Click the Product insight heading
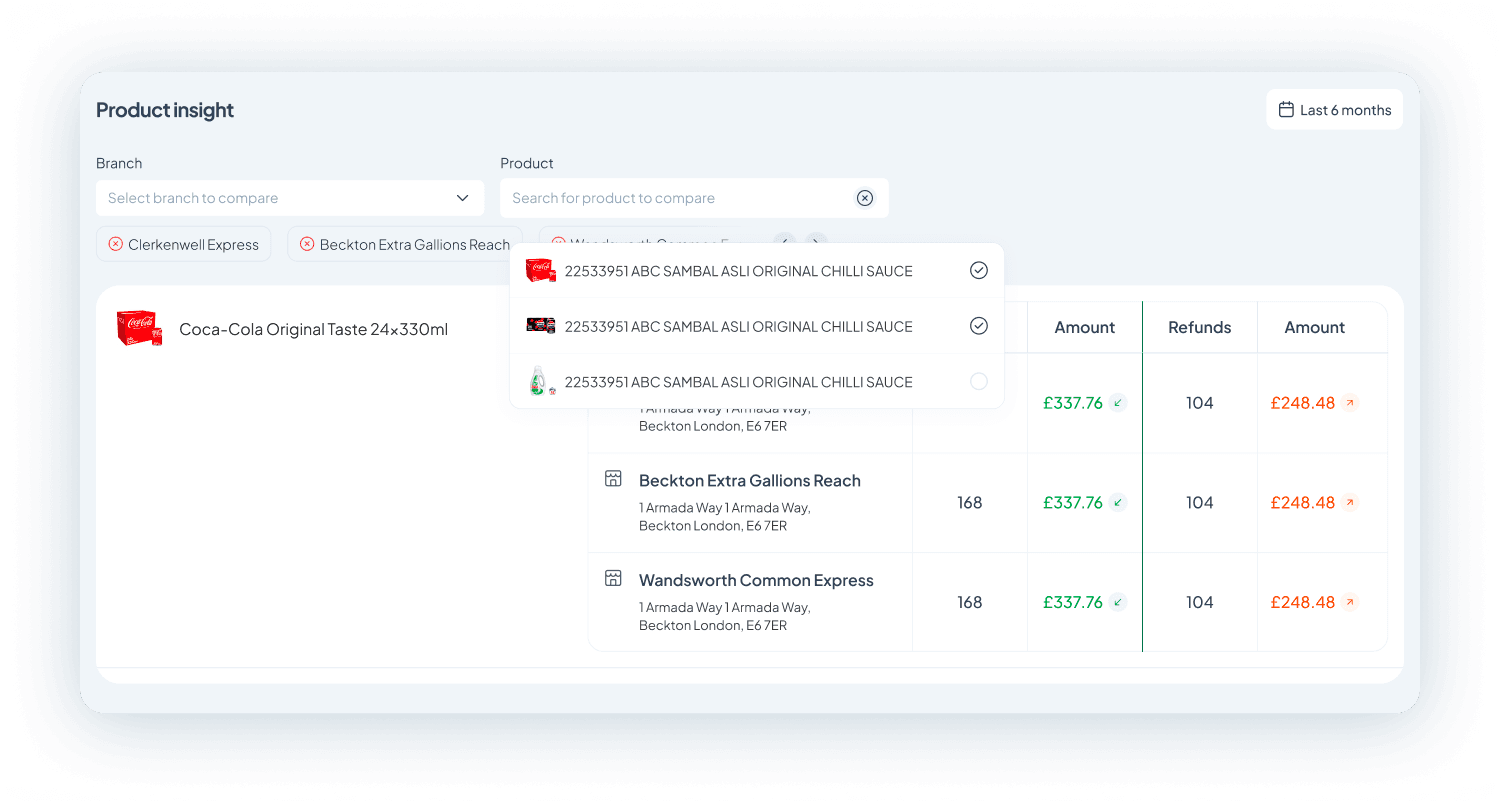The image size is (1500, 802). pyautogui.click(x=165, y=110)
